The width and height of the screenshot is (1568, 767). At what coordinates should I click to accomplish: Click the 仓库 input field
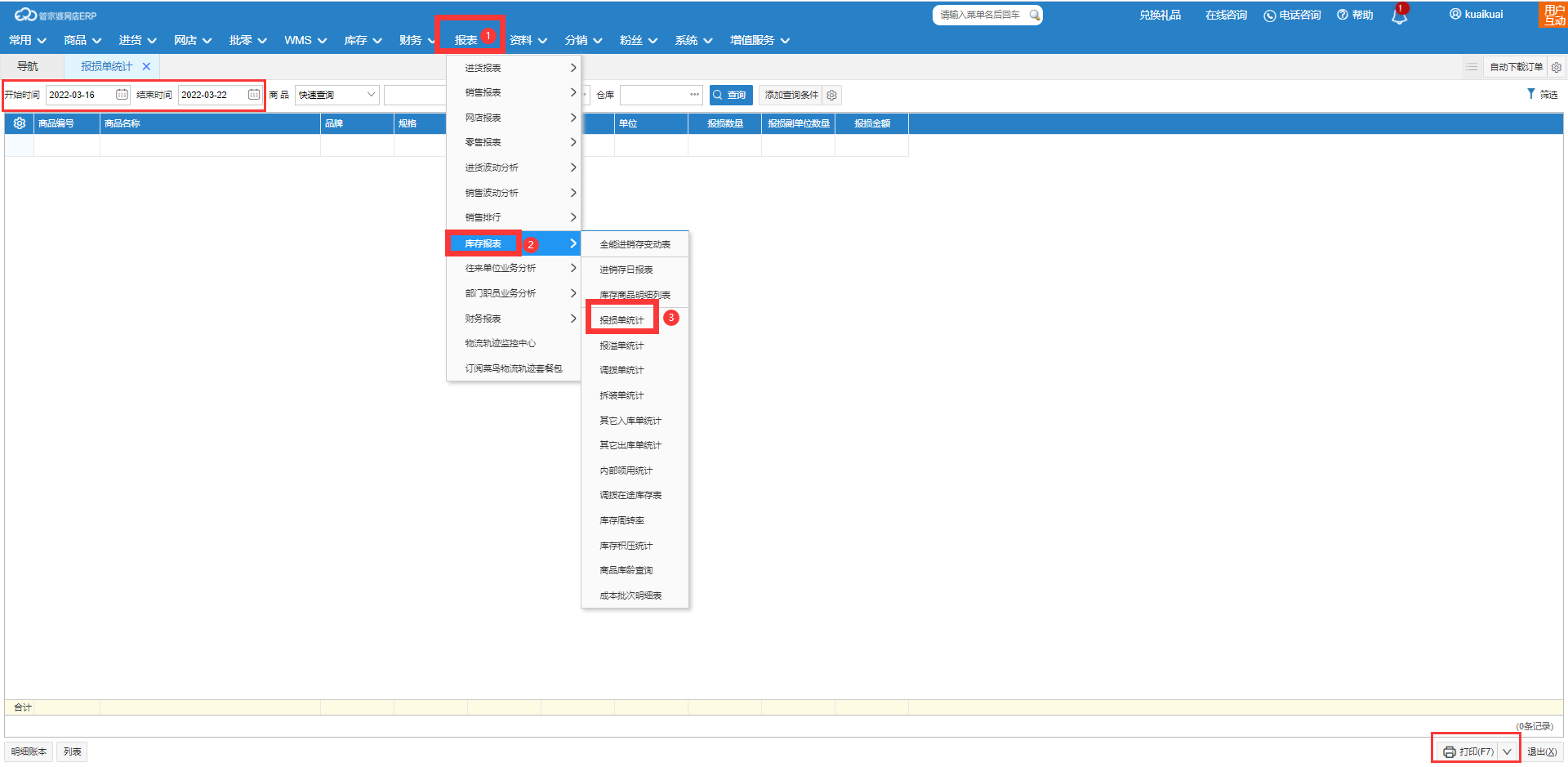(654, 95)
